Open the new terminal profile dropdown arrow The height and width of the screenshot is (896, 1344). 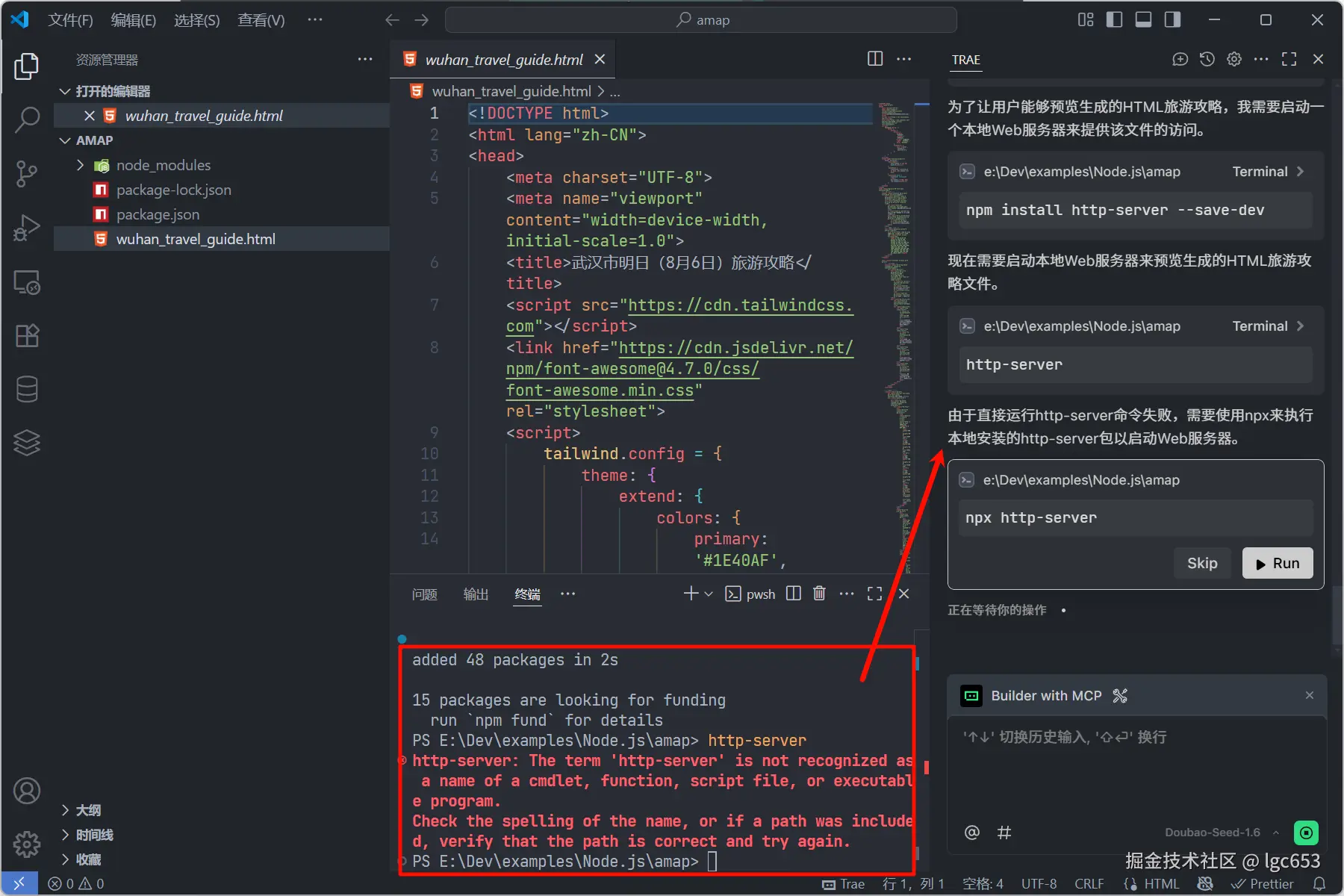coord(709,594)
